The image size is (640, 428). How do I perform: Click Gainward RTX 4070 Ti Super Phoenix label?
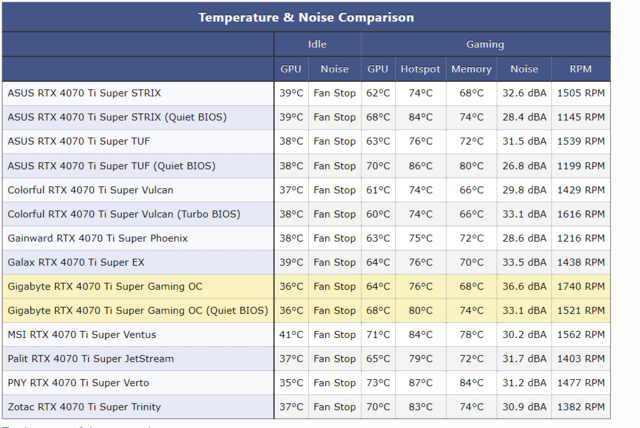(x=98, y=238)
